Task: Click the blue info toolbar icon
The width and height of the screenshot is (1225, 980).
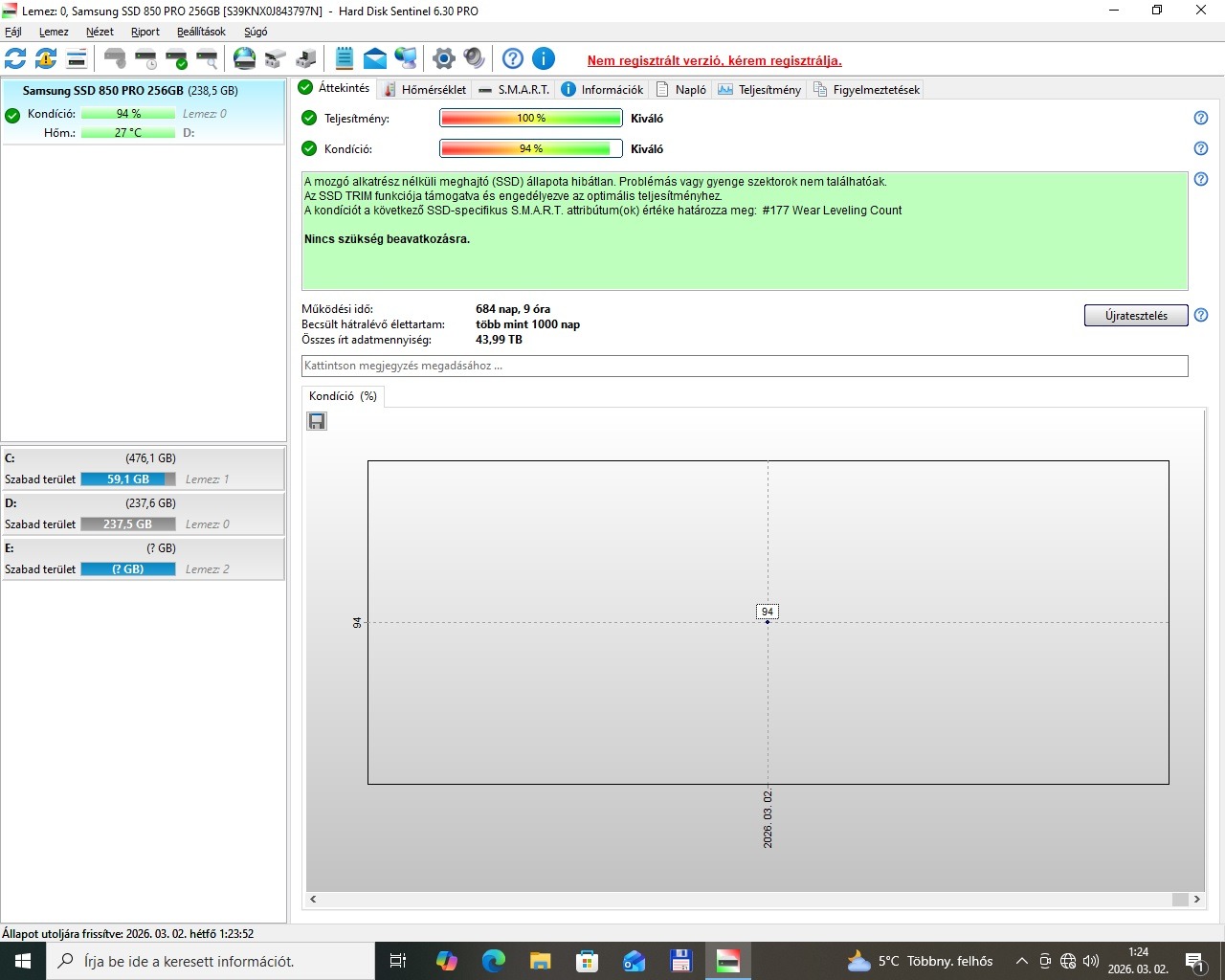Action: click(x=544, y=59)
